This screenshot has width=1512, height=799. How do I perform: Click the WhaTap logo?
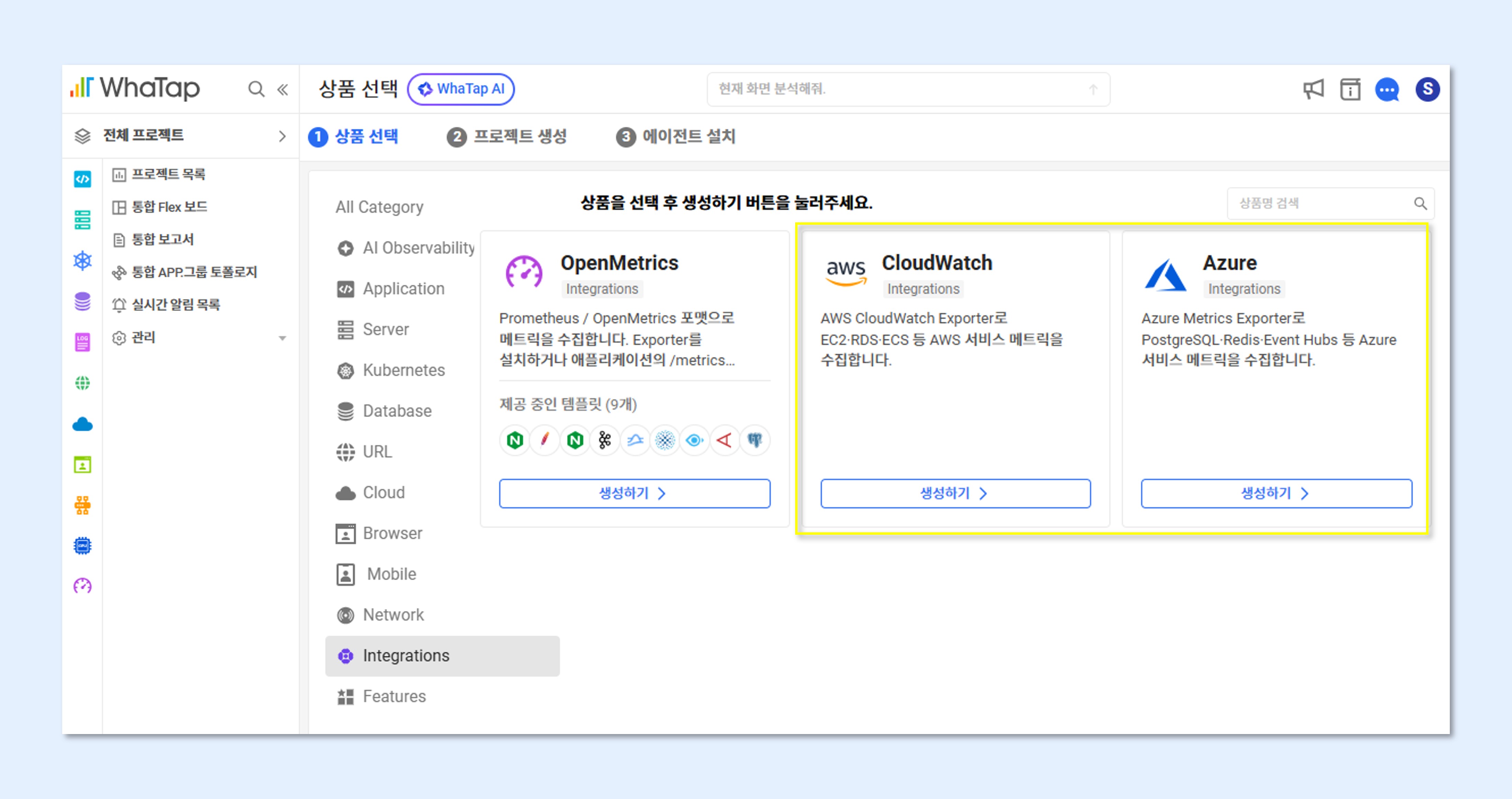click(135, 88)
